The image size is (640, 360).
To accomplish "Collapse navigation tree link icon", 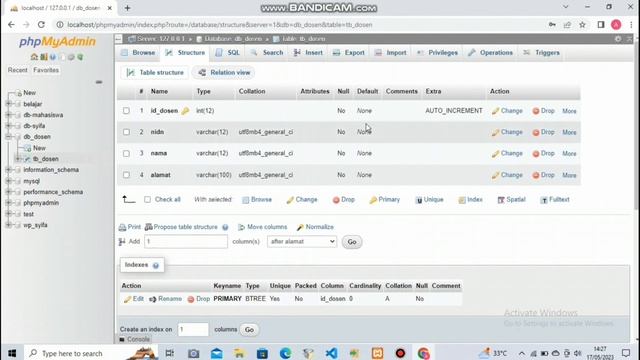I will pos(99,82).
